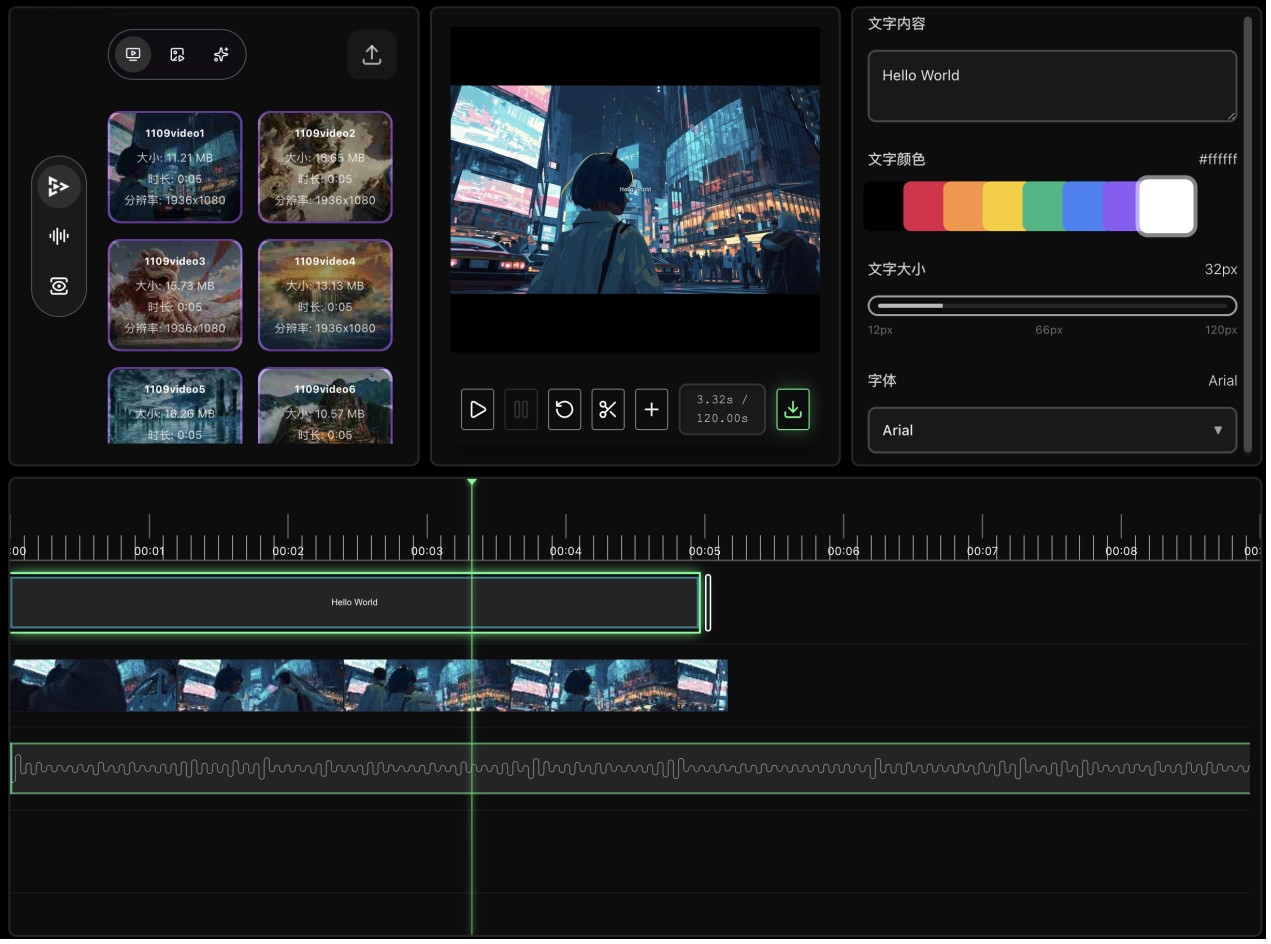Pick the blue text color swatch
Screen dimensions: 1271x944
[1082, 207]
